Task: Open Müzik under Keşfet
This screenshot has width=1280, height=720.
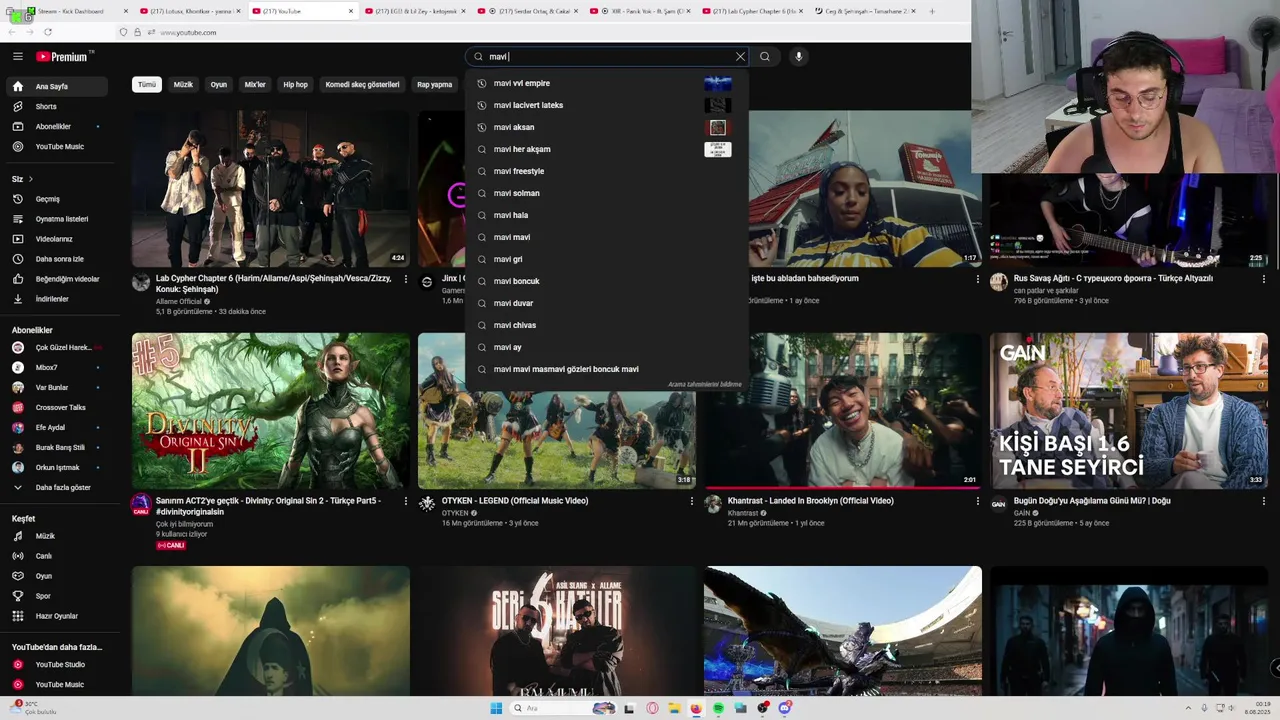Action: (x=58, y=536)
